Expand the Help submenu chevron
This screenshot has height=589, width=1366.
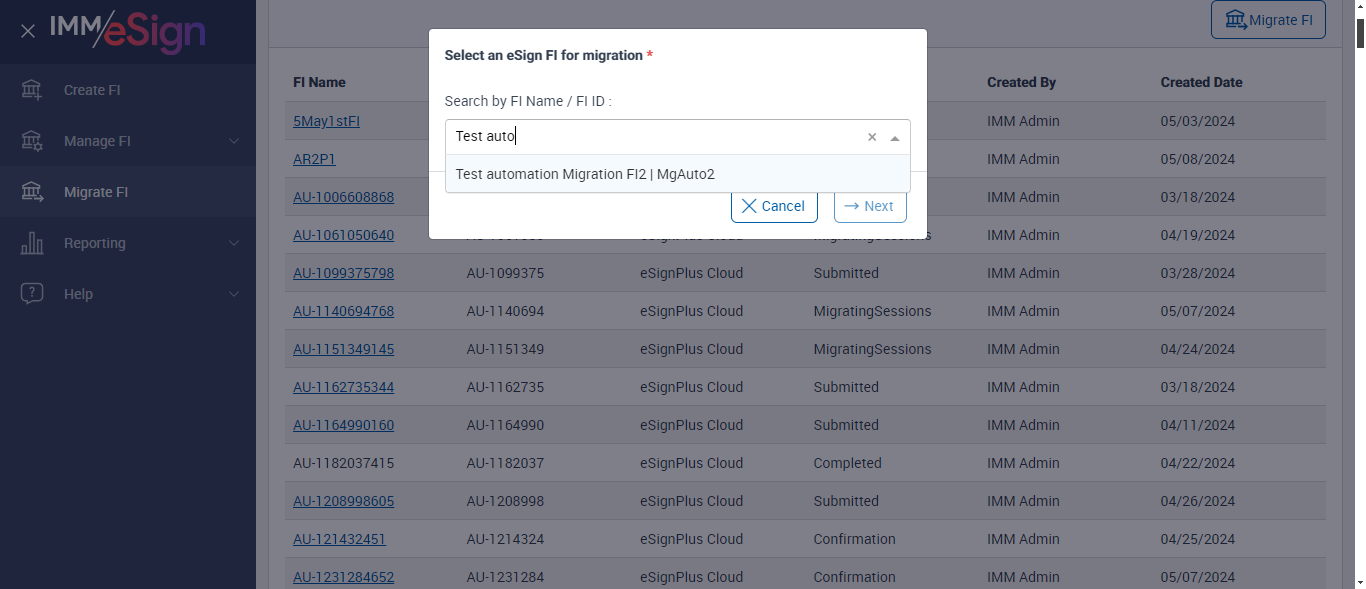pyautogui.click(x=234, y=294)
